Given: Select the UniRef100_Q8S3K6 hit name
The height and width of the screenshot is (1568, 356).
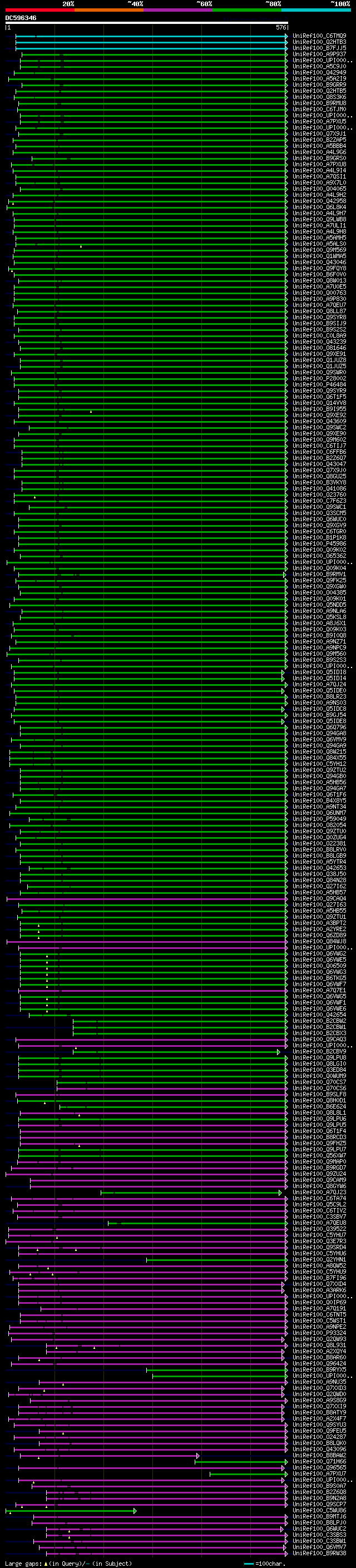Looking at the screenshot, I should pos(319,97).
